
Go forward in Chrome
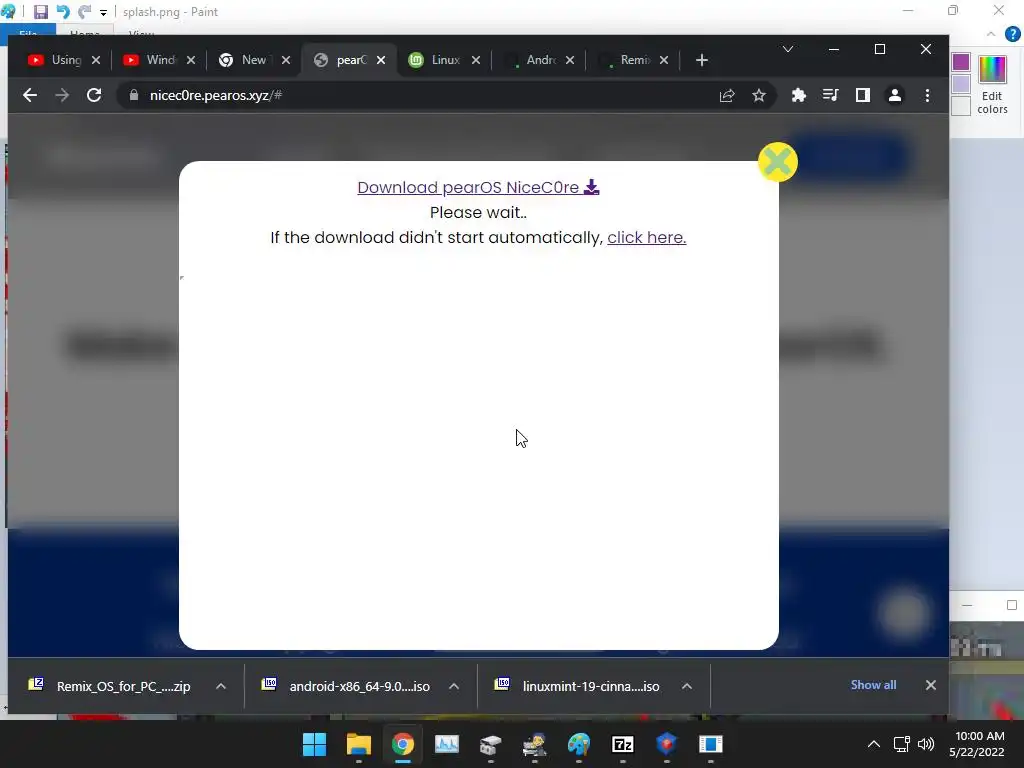(x=62, y=95)
